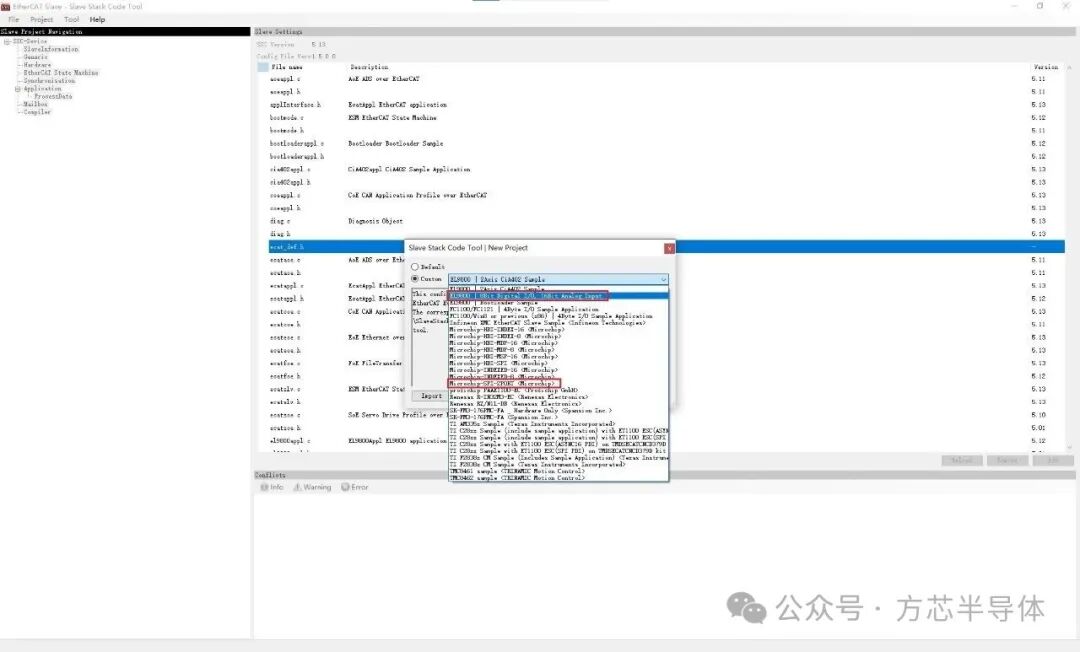Collapse the configuration combo box arrow
Viewport: 1080px width, 652px height.
point(663,280)
